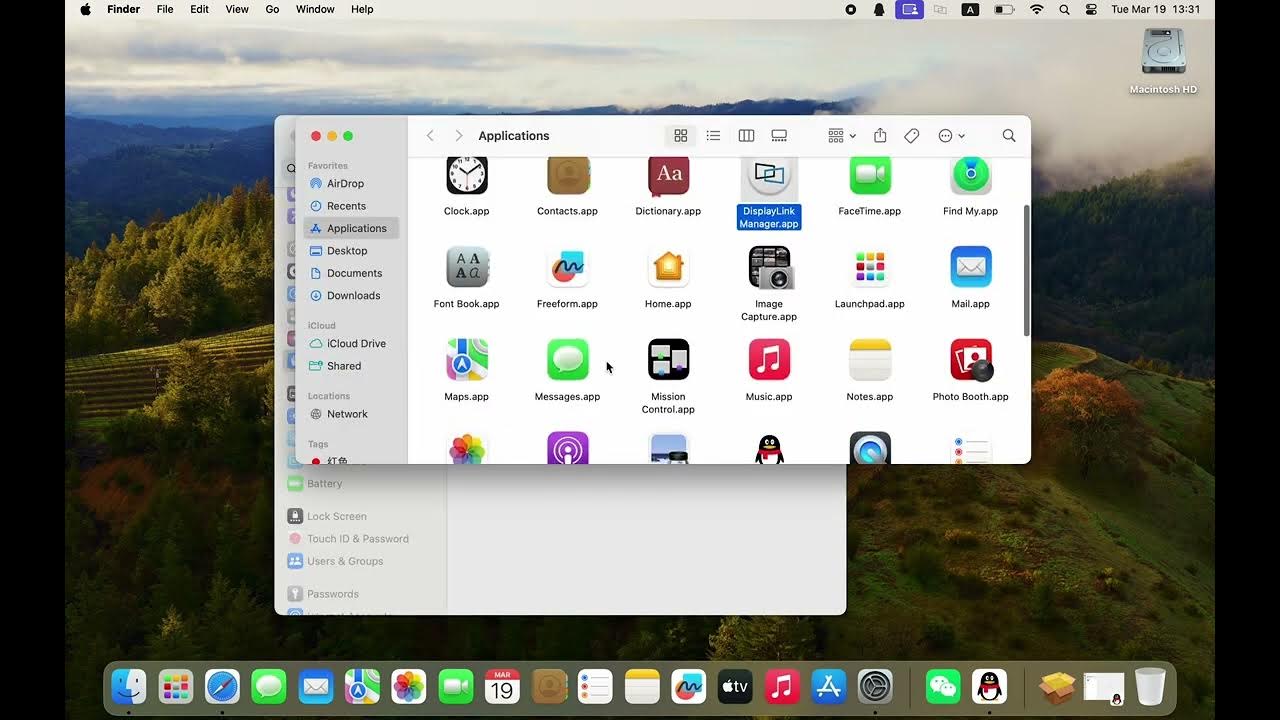The height and width of the screenshot is (720, 1280).
Task: Switch Finder to icon view
Action: pyautogui.click(x=681, y=136)
